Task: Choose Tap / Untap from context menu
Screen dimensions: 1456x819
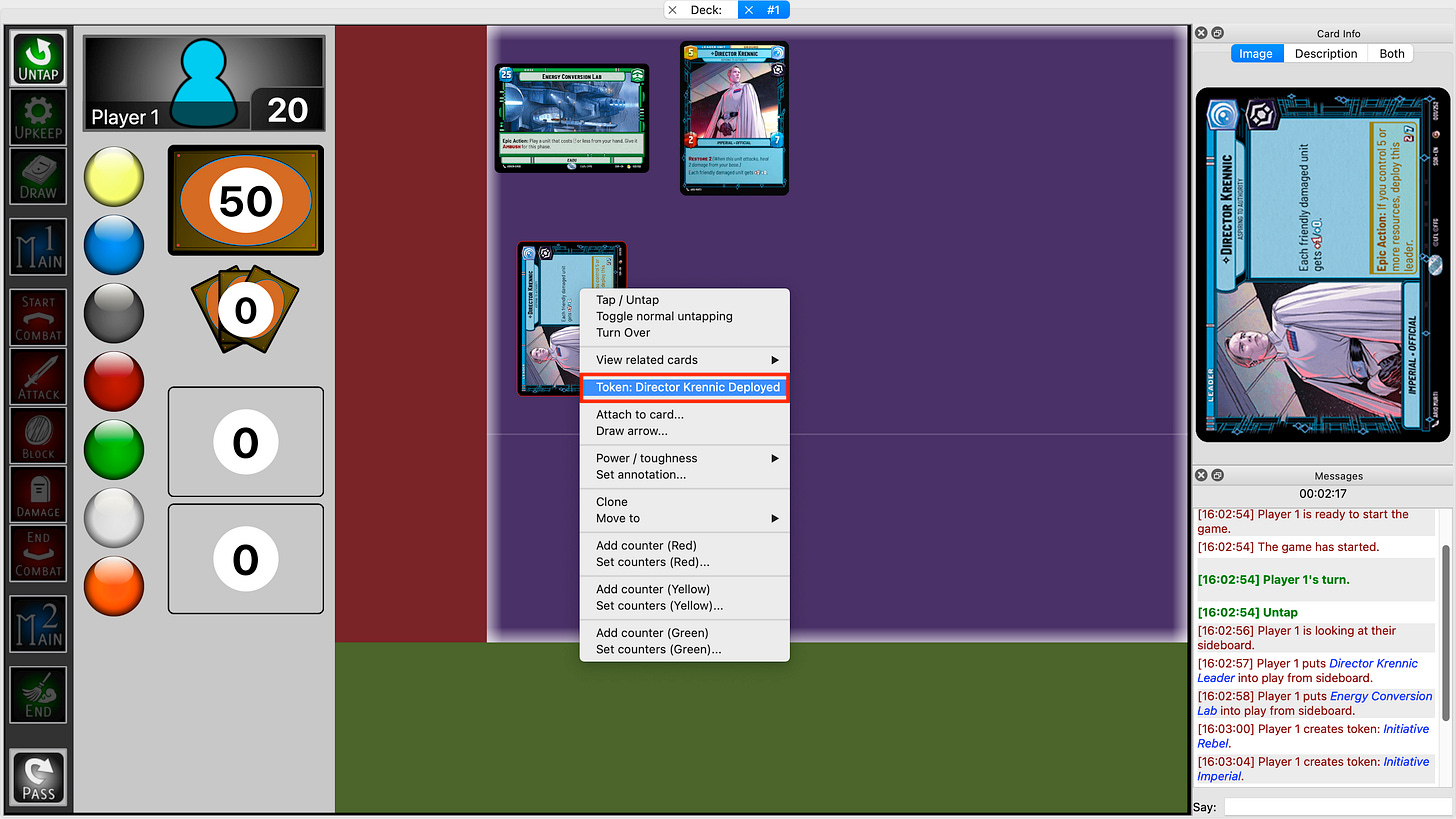Action: pos(685,300)
